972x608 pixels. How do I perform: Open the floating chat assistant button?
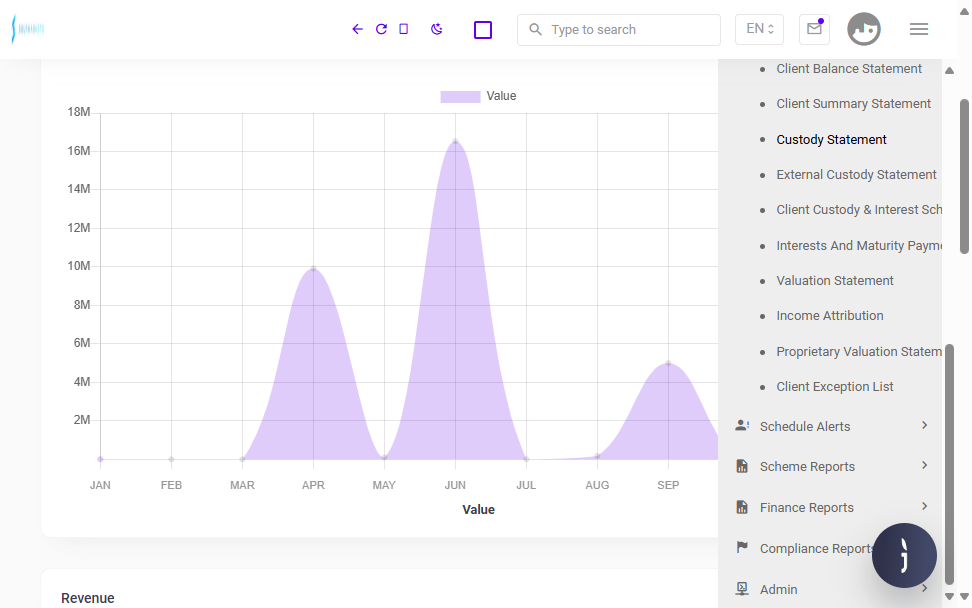click(904, 556)
